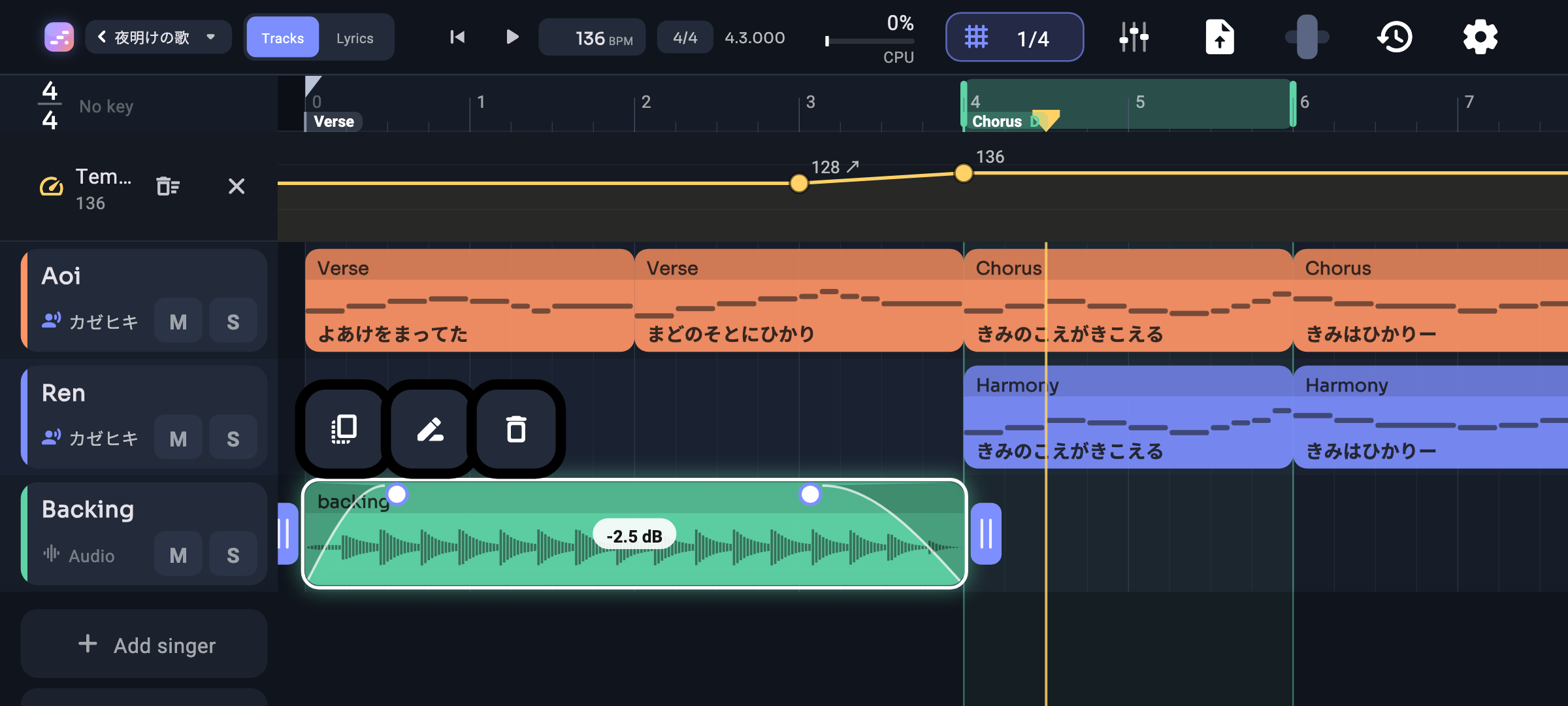
Task: Mute the Backing track
Action: click(178, 555)
